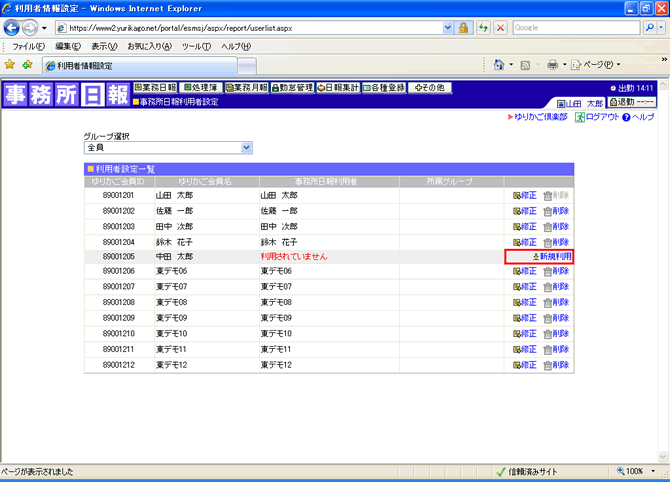Click into the Google search box
The image size is (670, 482).
(x=576, y=28)
